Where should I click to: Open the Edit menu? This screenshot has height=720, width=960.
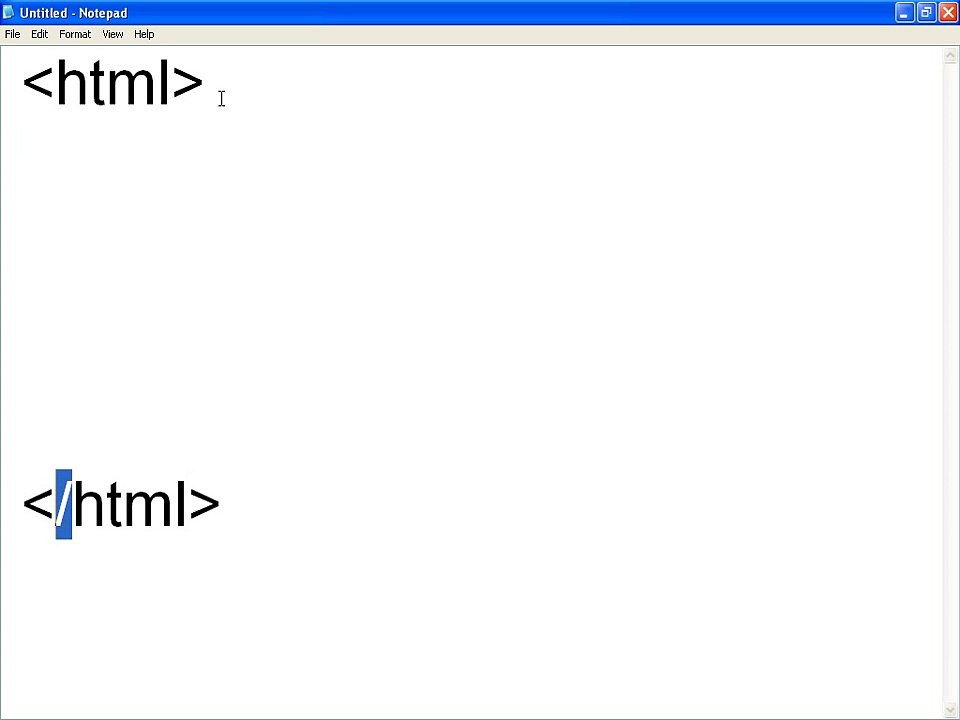[x=39, y=34]
